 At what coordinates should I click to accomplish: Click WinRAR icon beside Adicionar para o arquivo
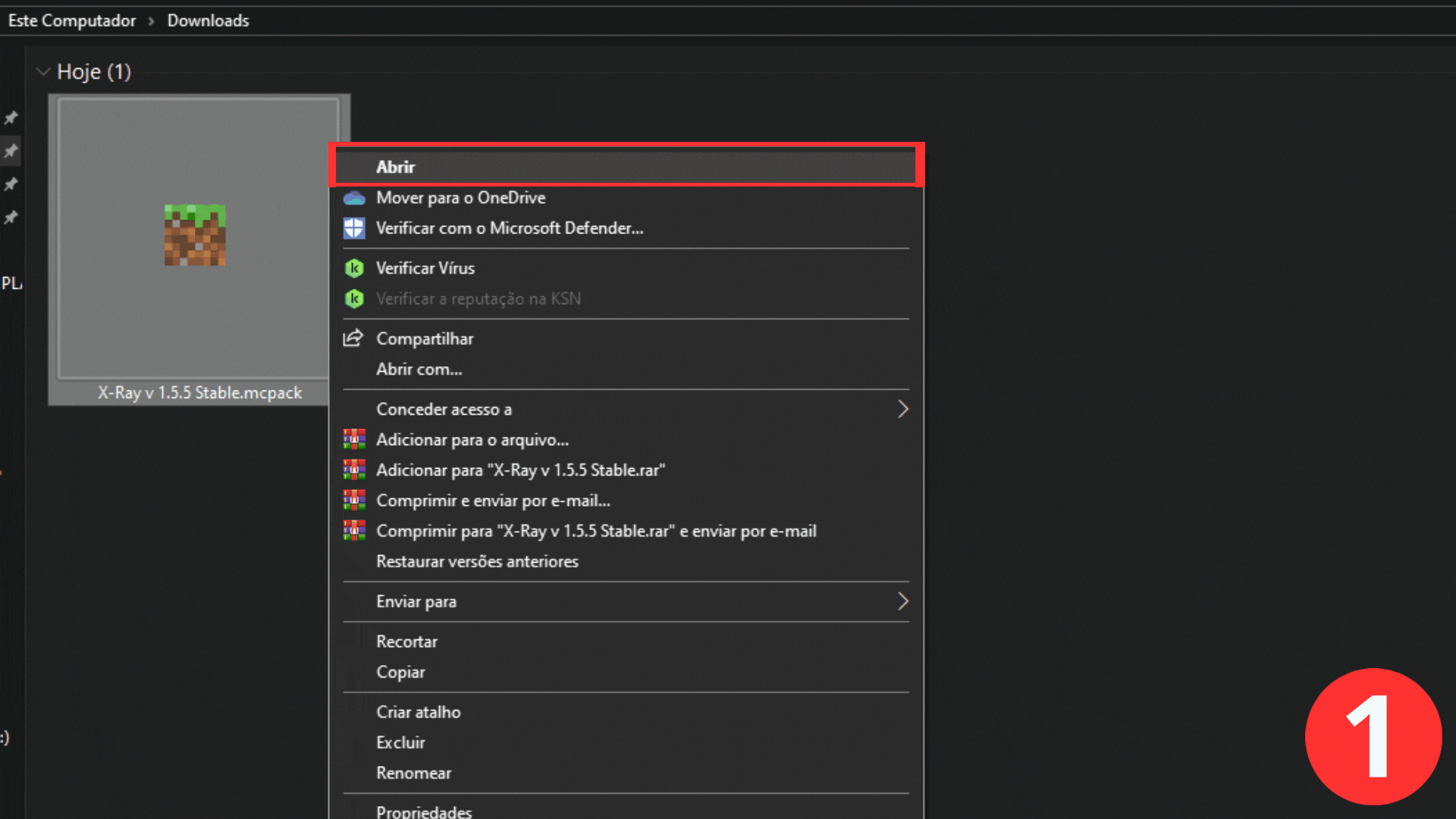[354, 440]
